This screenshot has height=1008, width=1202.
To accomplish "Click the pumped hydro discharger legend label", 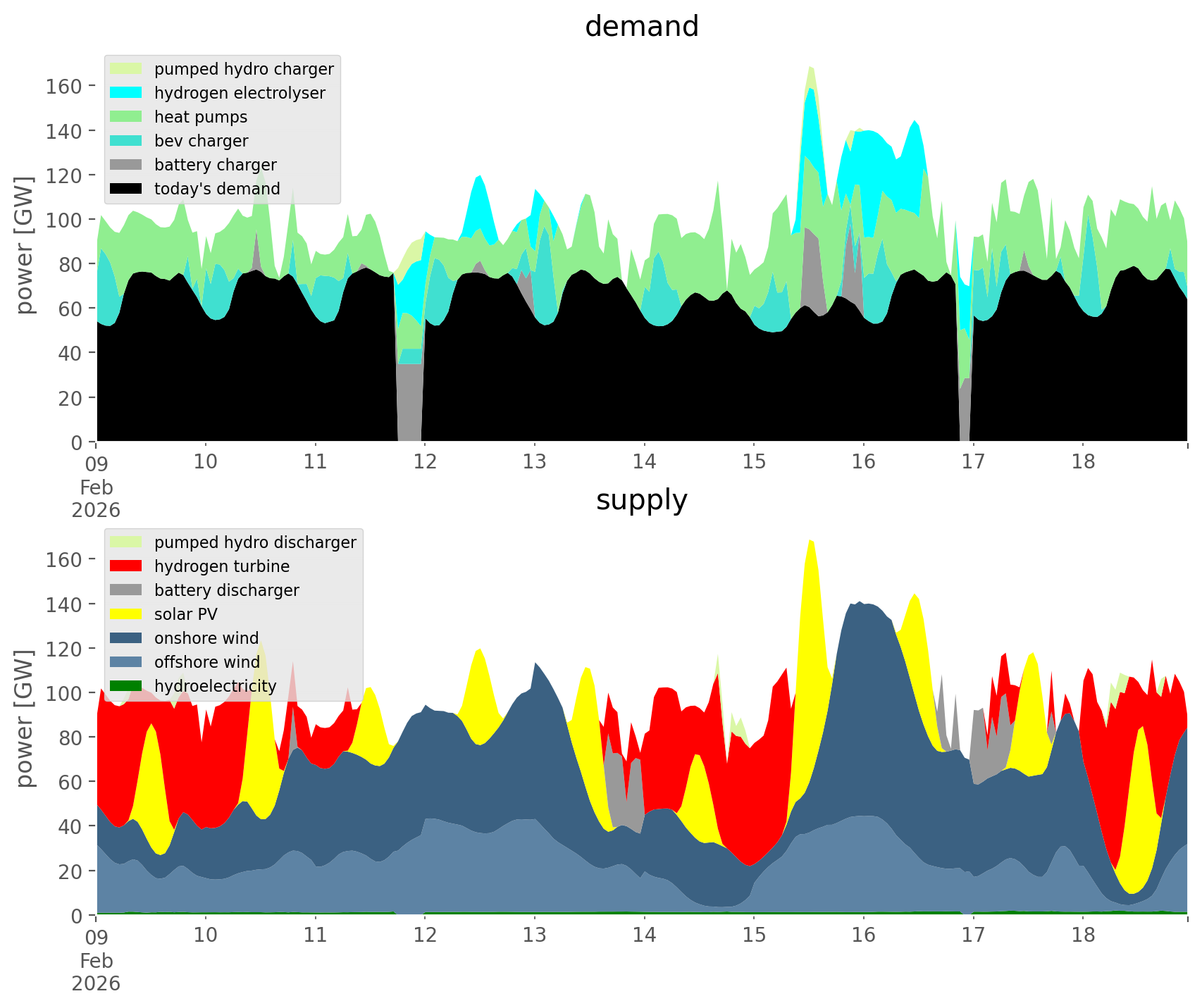I will [x=255, y=542].
